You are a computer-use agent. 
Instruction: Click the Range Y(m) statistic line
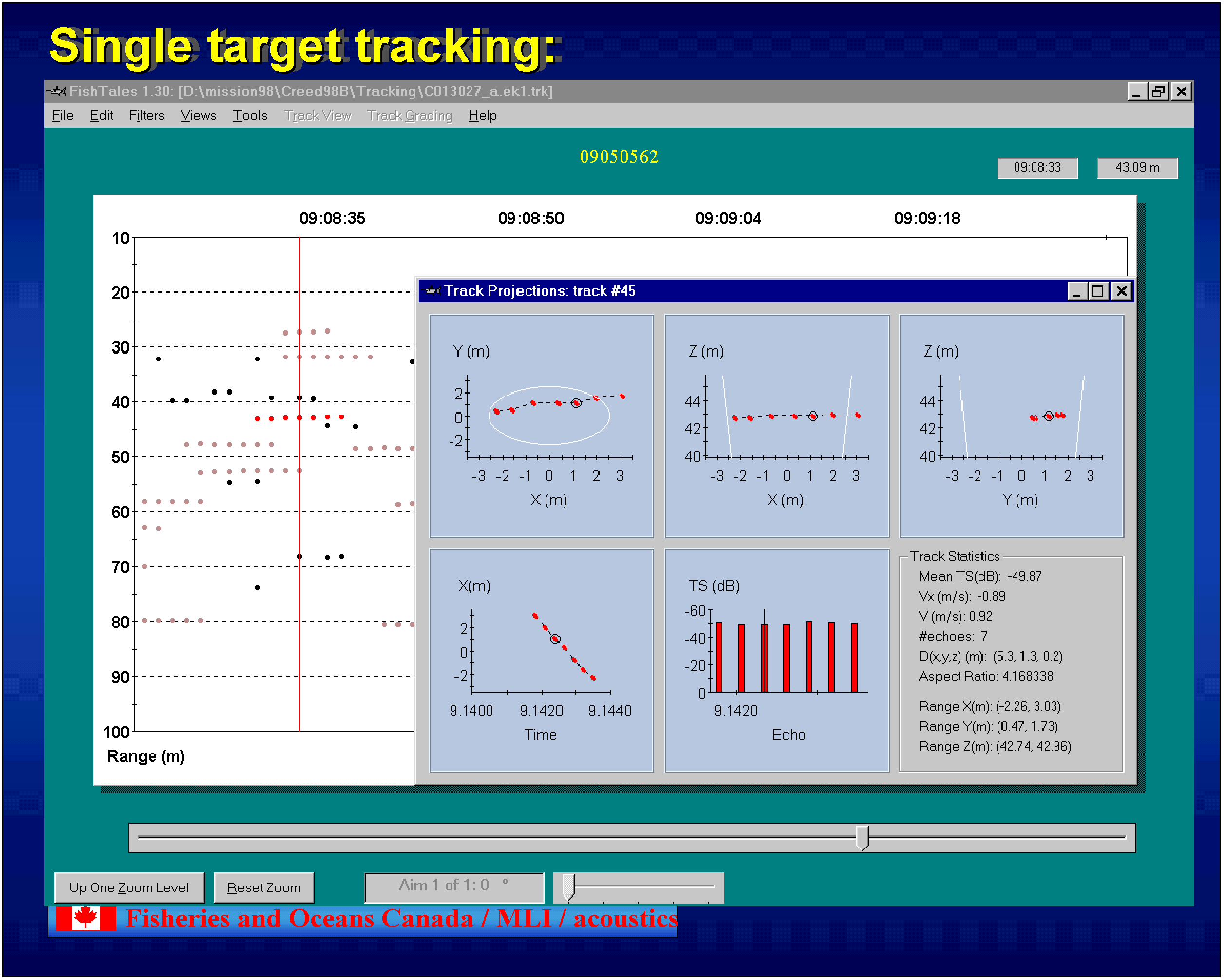tap(988, 726)
